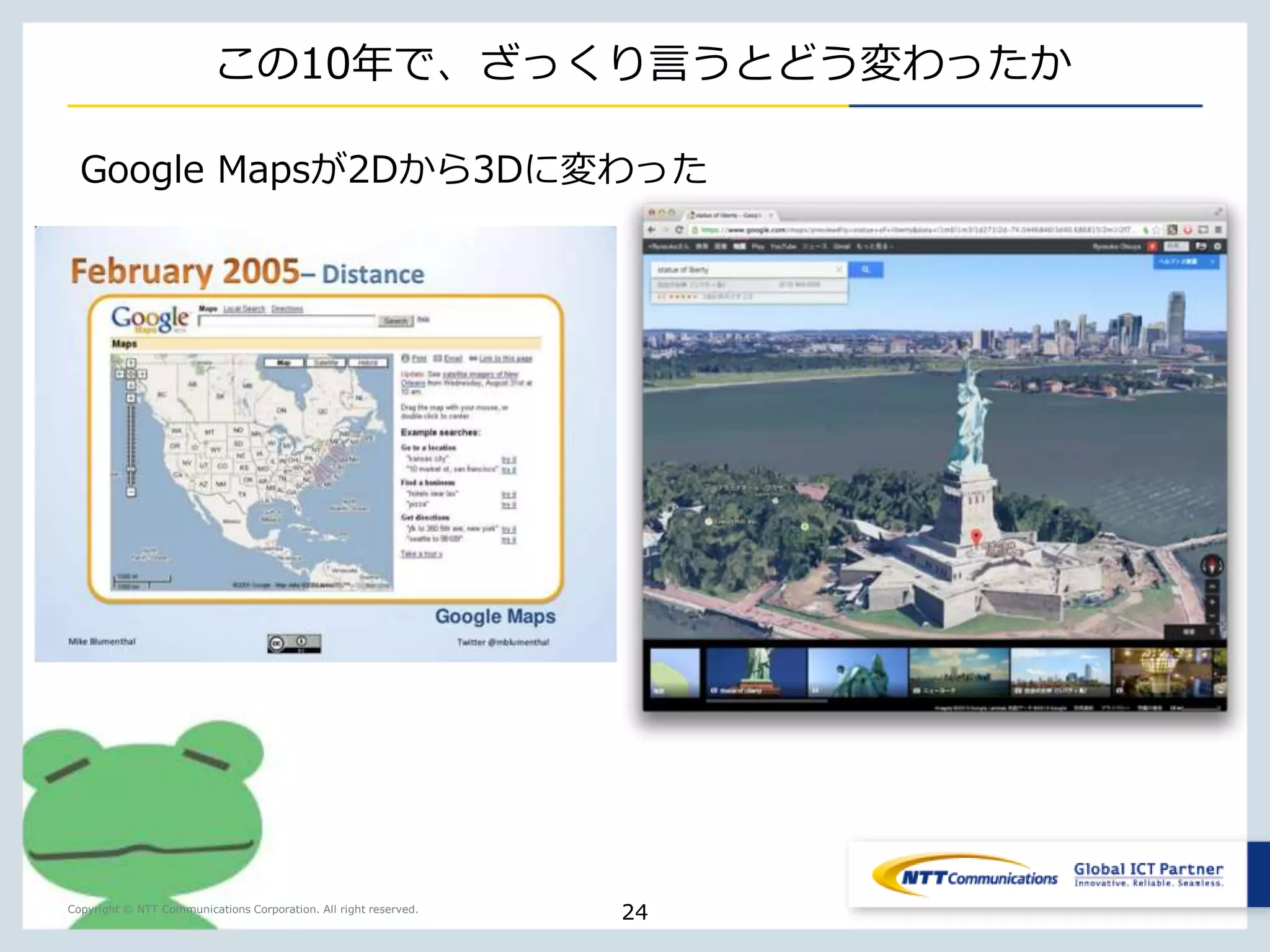Click the red notification badge in Google bar
Screen dimensions: 1270x952
pos(1152,246)
